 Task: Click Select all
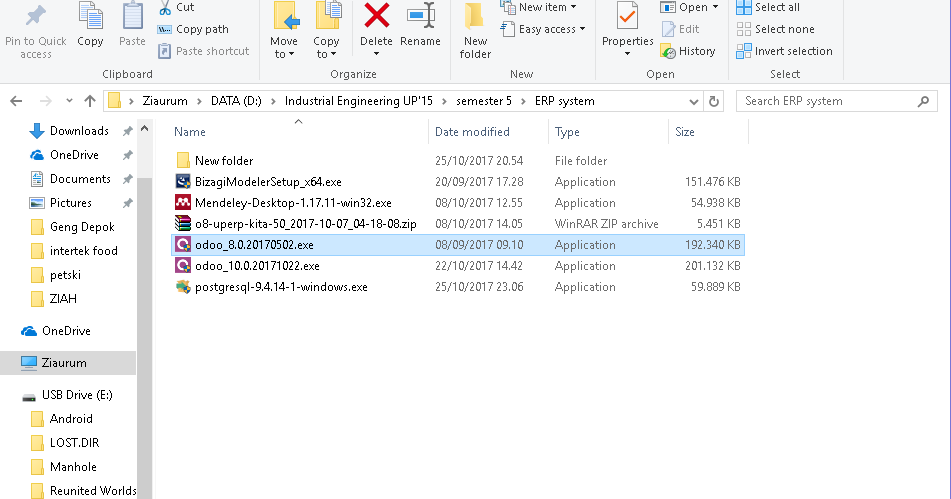(768, 7)
